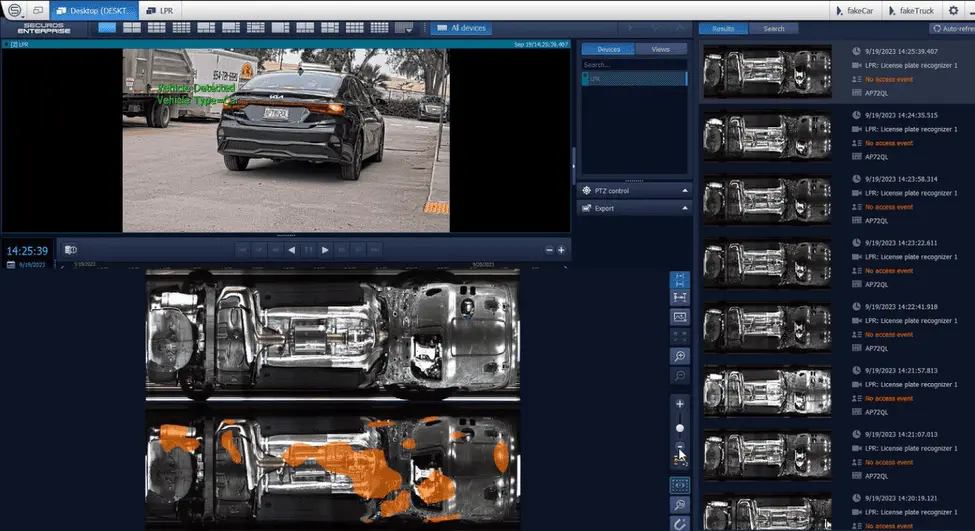
Task: Select the single-view camera layout
Action: [x=107, y=28]
